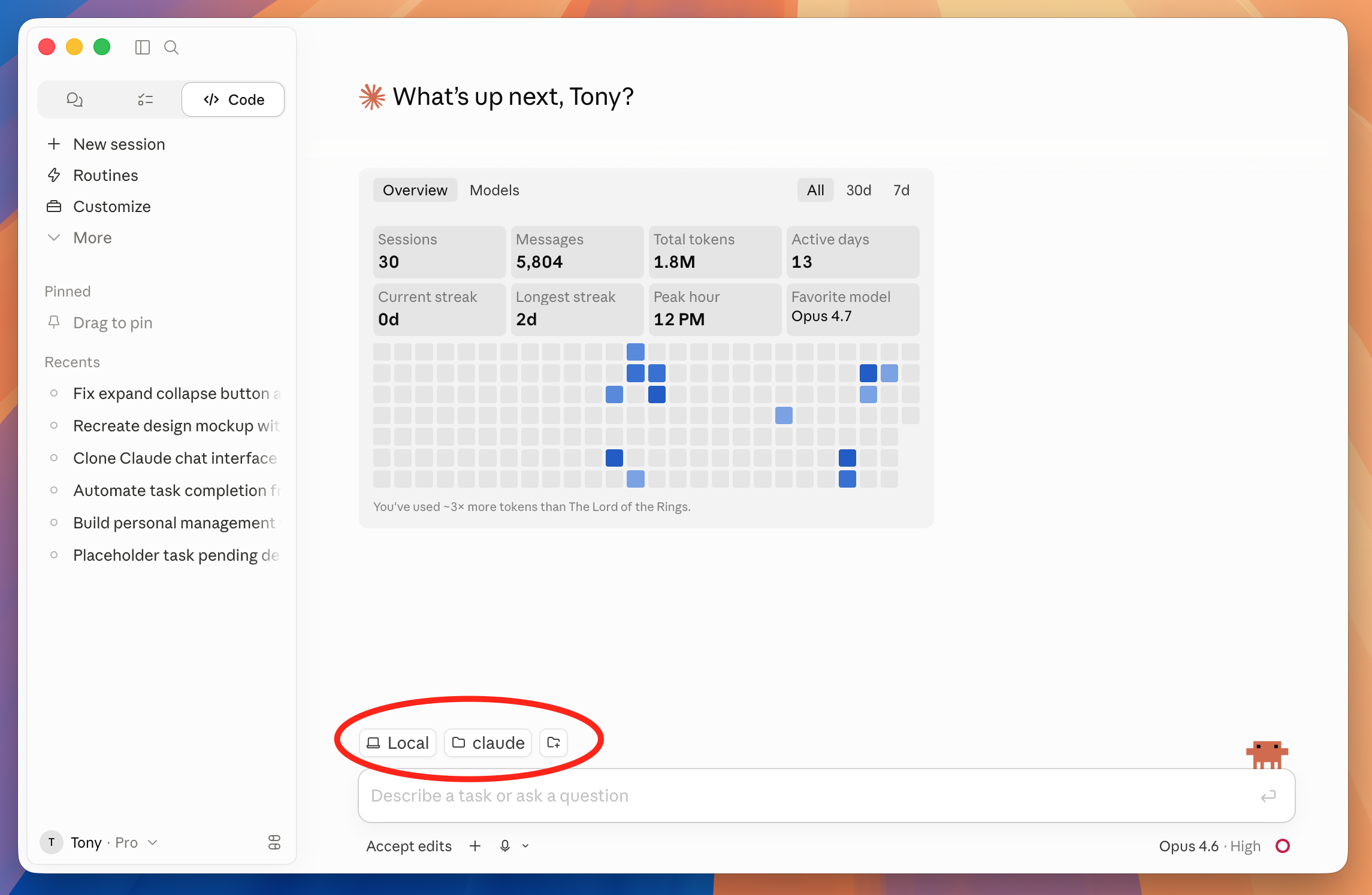Screen dimensions: 1372x895
Task: Select the Code tab
Action: (x=233, y=99)
